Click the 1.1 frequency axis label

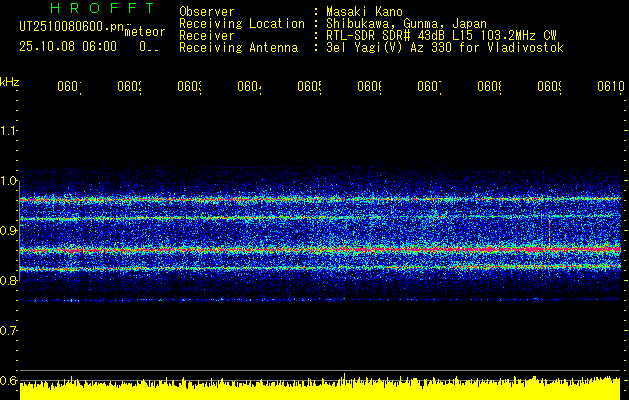tap(8, 130)
